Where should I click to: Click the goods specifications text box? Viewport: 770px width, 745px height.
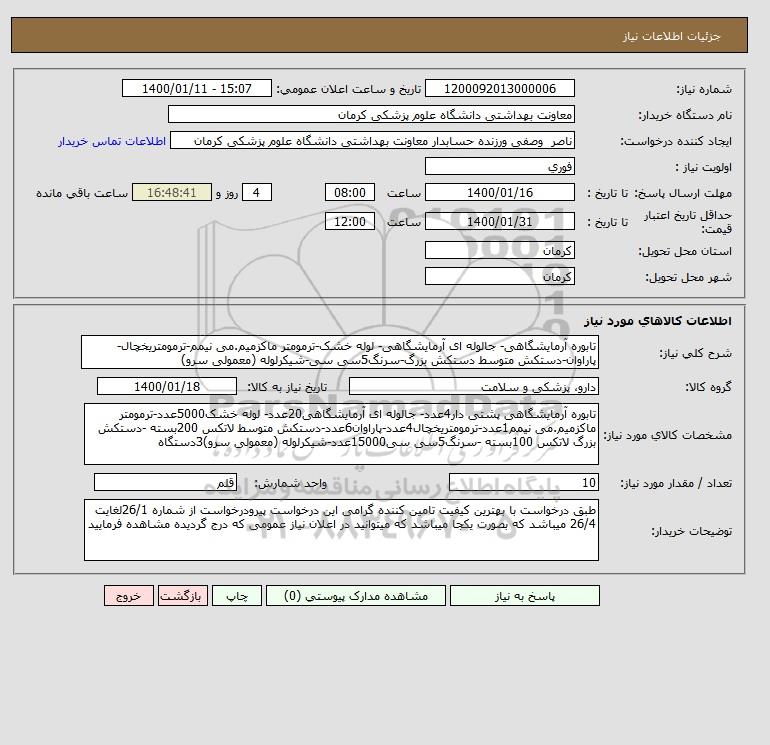point(341,434)
